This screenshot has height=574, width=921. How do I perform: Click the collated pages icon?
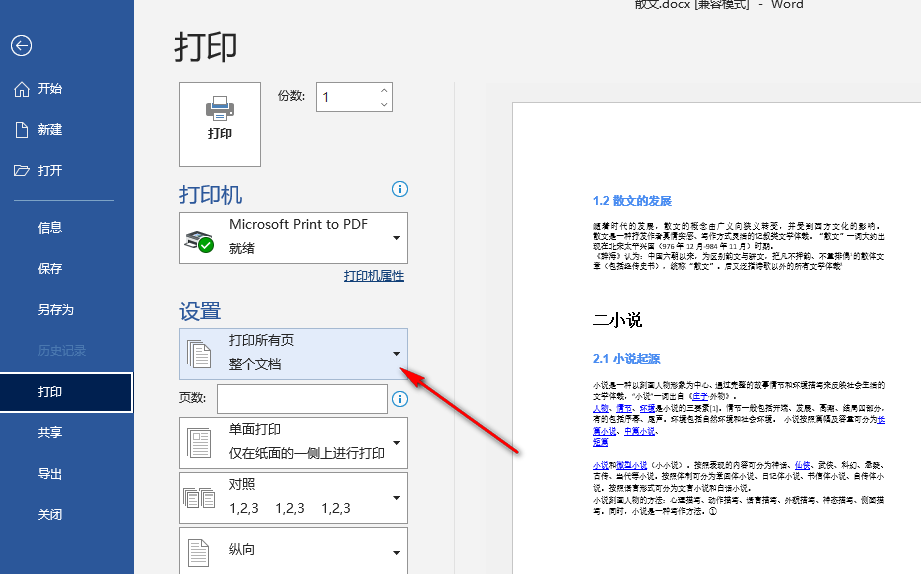[199, 498]
